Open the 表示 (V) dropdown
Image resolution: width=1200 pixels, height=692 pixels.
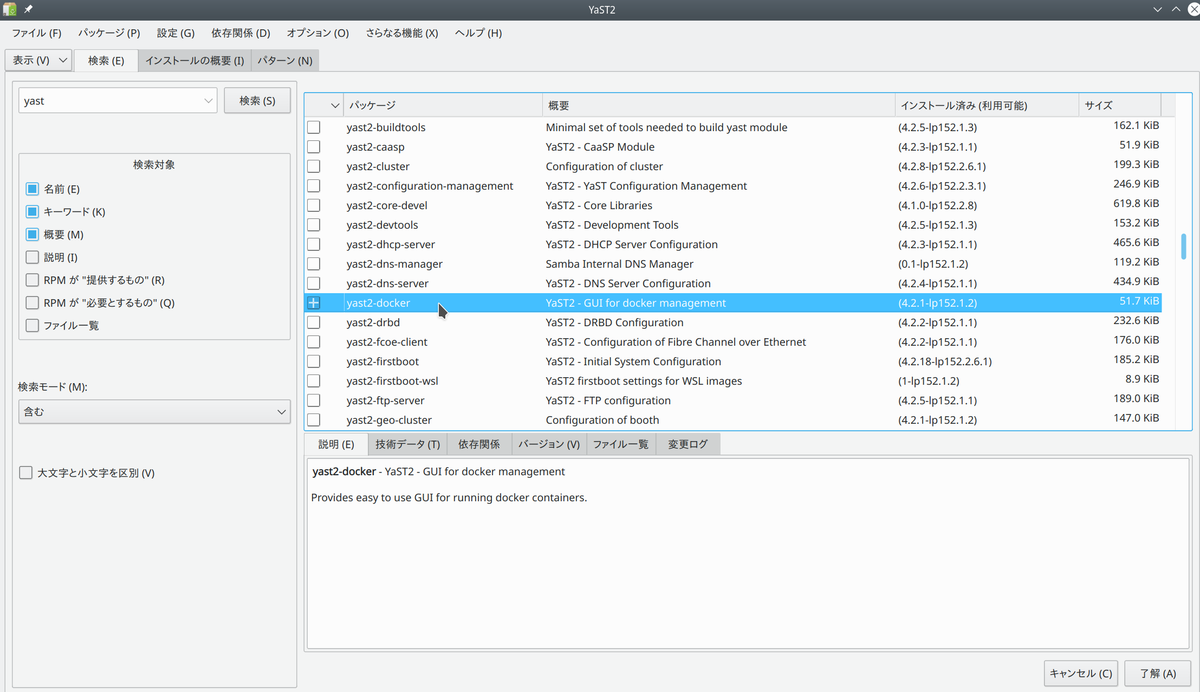click(40, 61)
